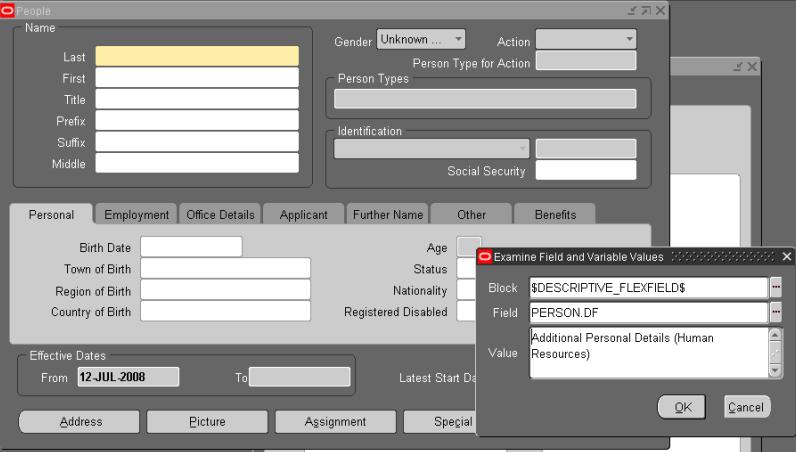796x452 pixels.
Task: Click the Oracle icon in People window title
Action: pos(7,10)
